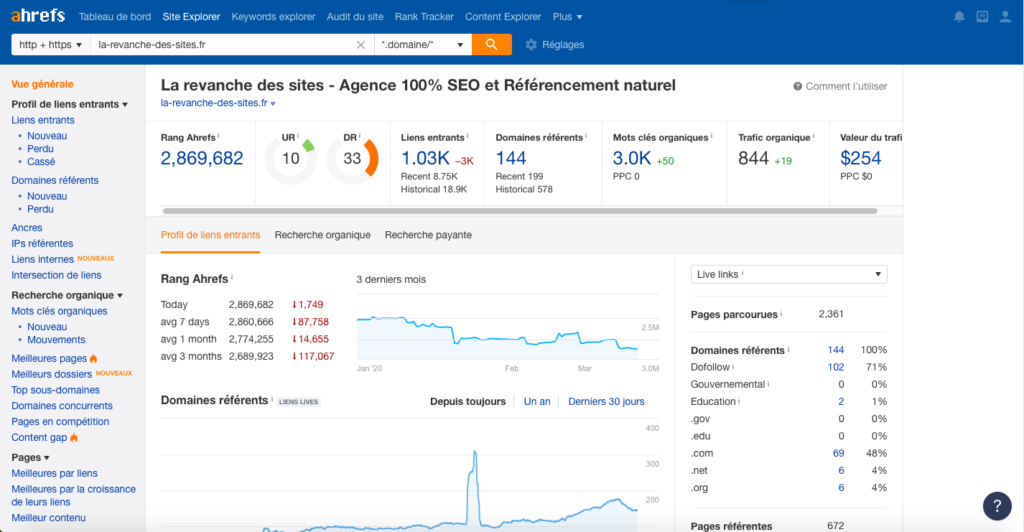The width and height of the screenshot is (1024, 532).
Task: Click the help question mark button
Action: coord(997,506)
